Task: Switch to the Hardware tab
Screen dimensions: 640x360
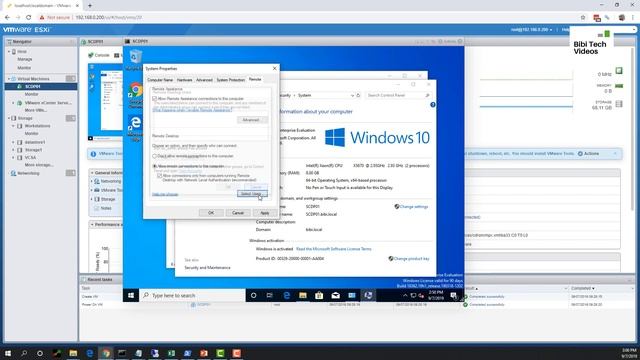Action: coord(184,80)
